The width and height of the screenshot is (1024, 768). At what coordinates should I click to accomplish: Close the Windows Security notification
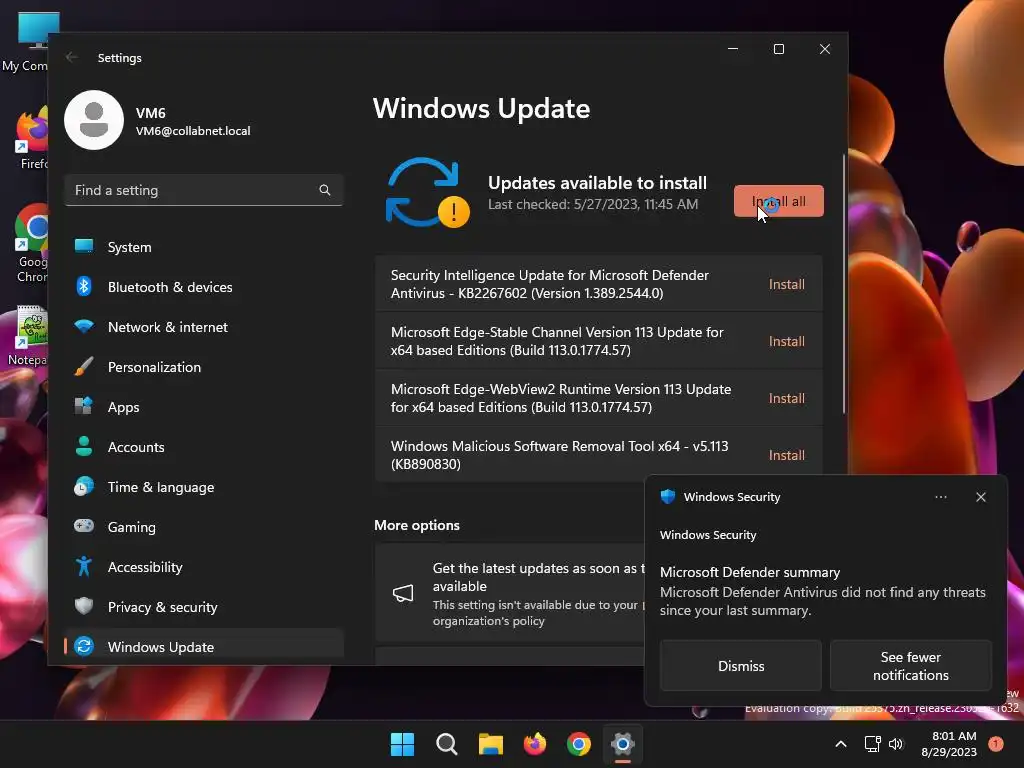coord(981,497)
